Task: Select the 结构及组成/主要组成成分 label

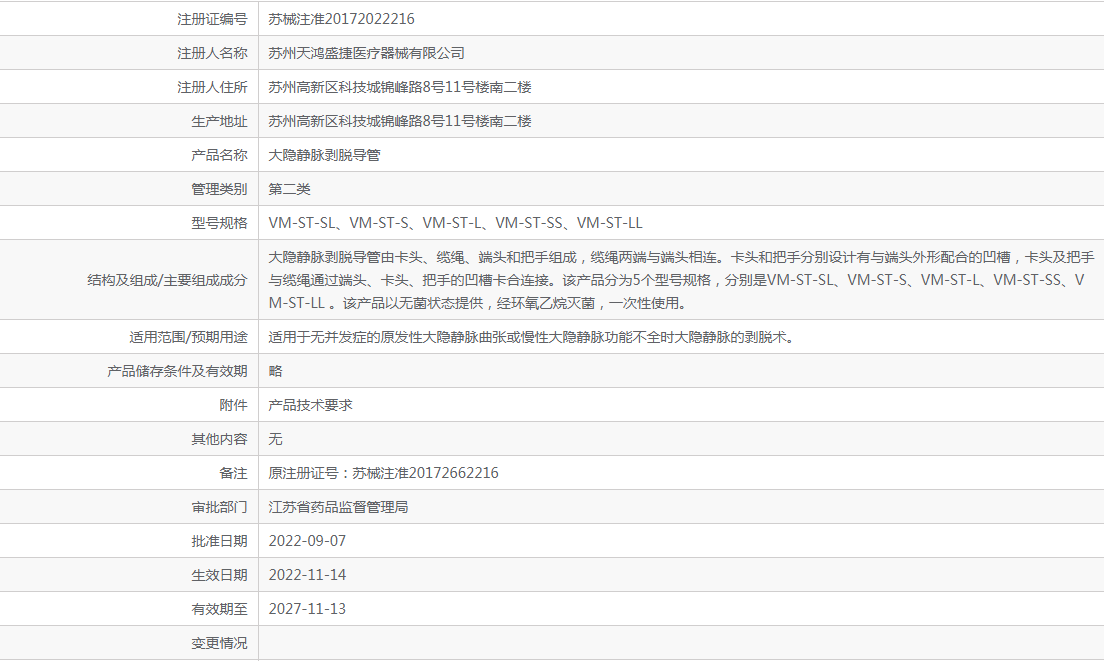Action: (168, 280)
